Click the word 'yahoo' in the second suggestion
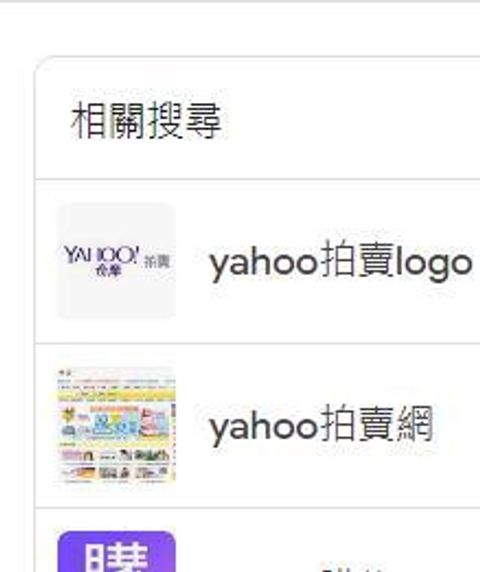Image resolution: width=480 pixels, height=572 pixels. 263,428
